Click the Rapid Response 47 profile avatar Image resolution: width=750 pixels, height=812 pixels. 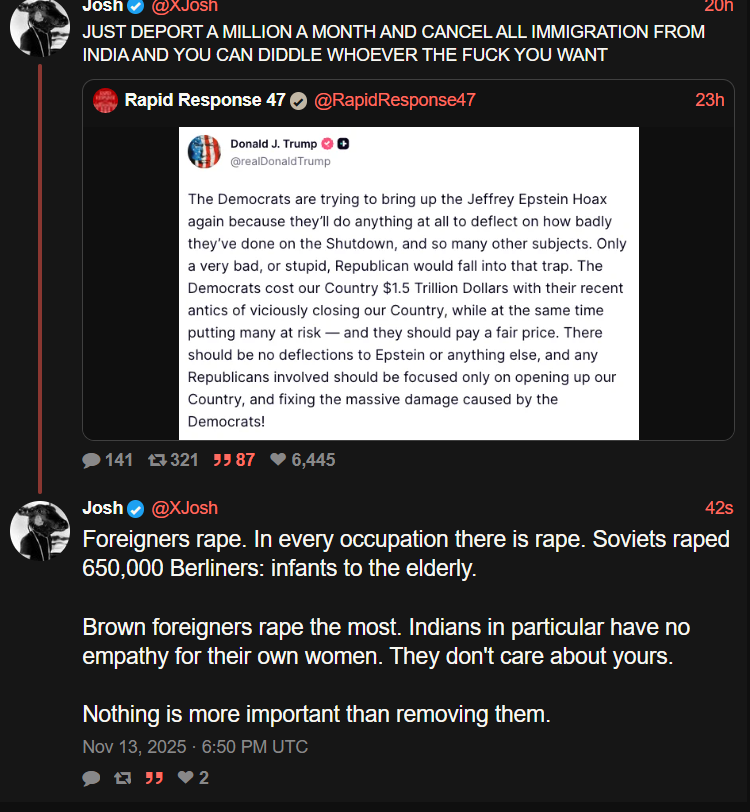pos(105,100)
